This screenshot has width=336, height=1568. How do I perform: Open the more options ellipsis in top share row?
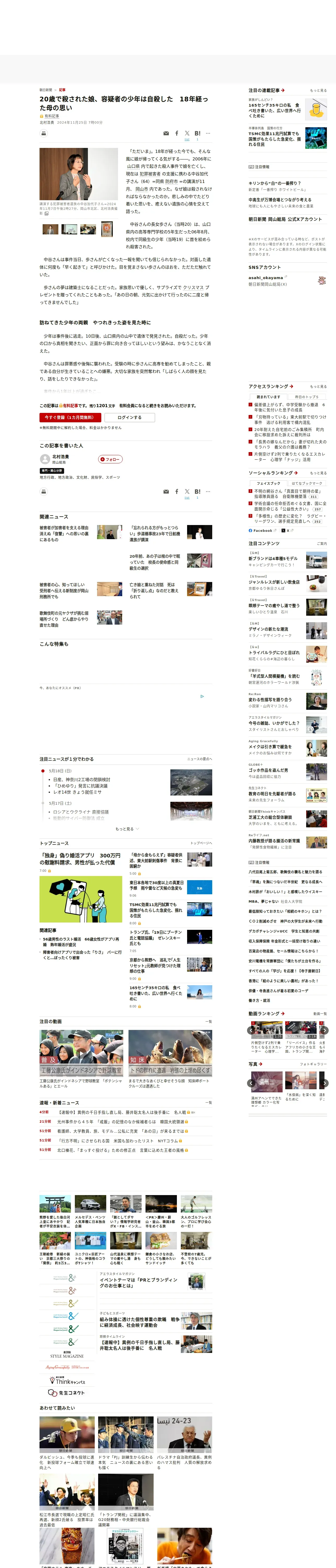coord(208,133)
